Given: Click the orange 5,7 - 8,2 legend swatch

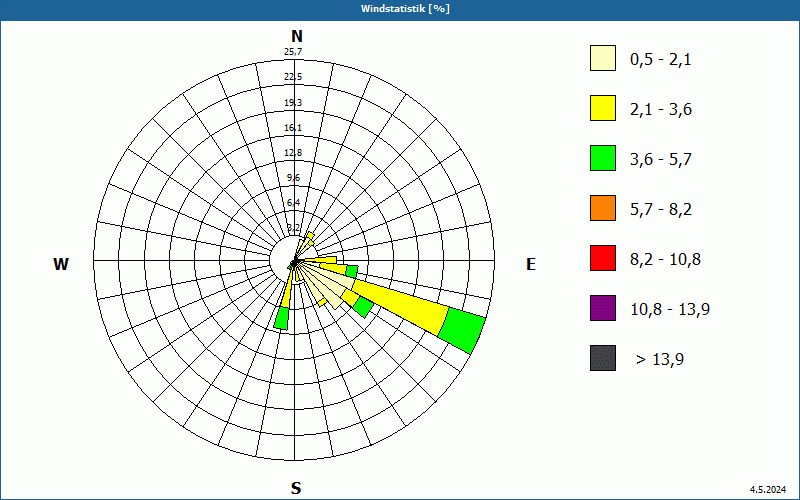Looking at the screenshot, I should (x=603, y=208).
